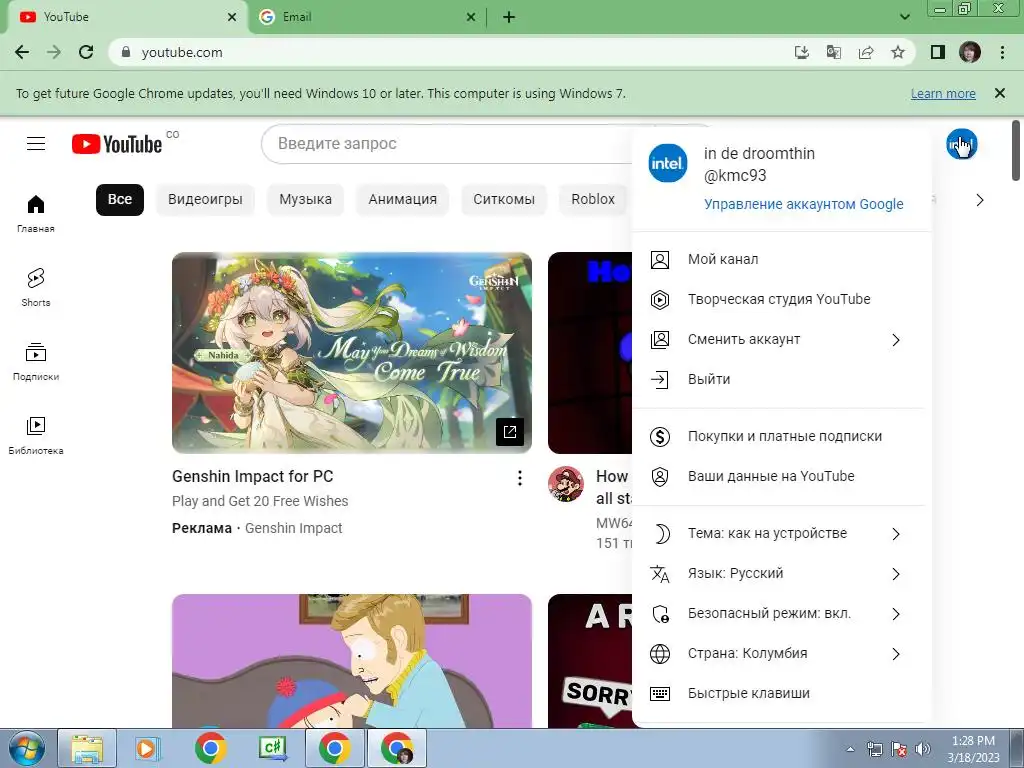The image size is (1024, 768).
Task: Click the external link icon on Genshin thumbnail
Action: point(510,432)
